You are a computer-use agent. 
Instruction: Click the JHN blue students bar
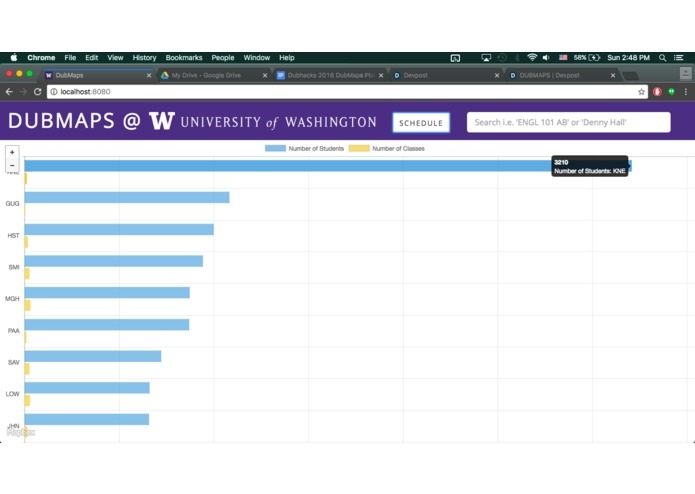point(87,420)
